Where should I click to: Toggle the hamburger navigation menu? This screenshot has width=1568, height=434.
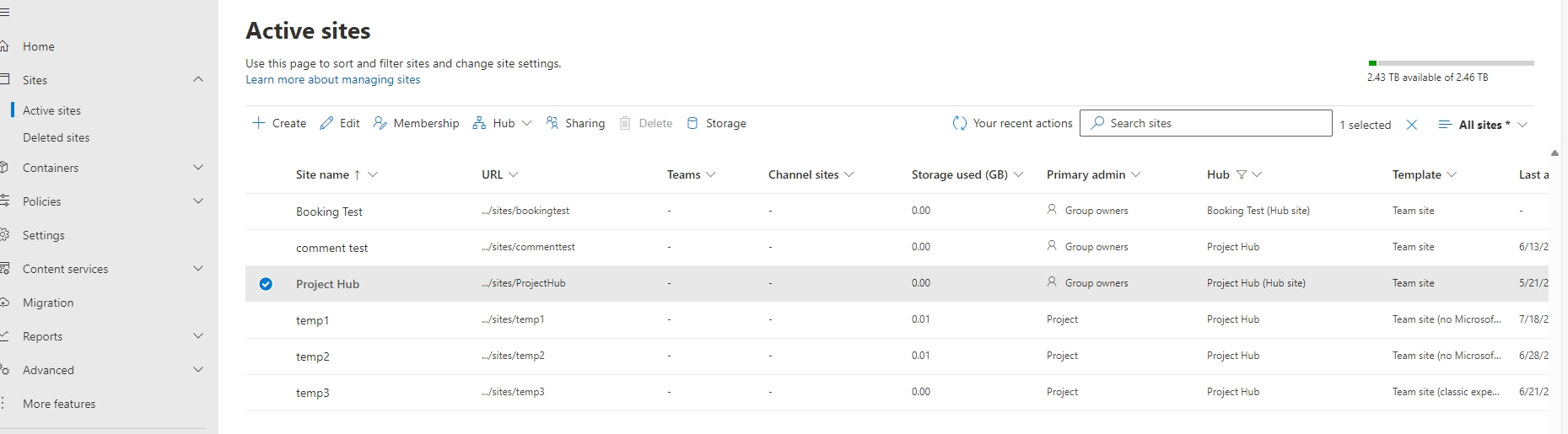click(x=4, y=13)
